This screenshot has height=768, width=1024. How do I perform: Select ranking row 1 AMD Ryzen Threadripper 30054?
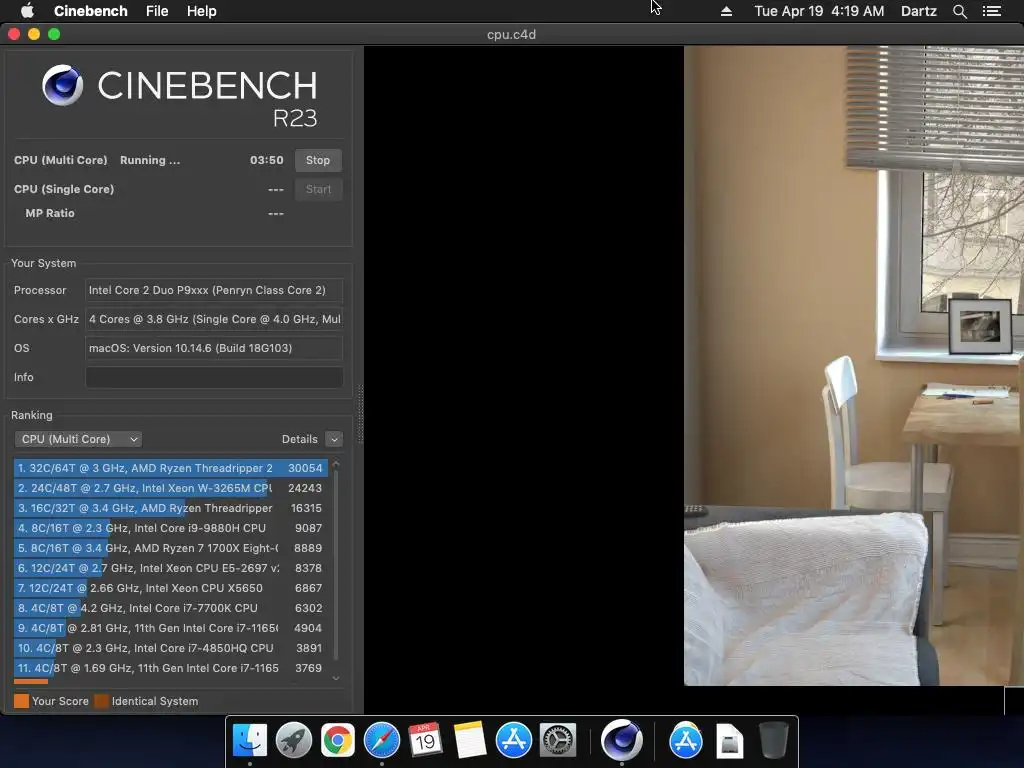[x=170, y=468]
